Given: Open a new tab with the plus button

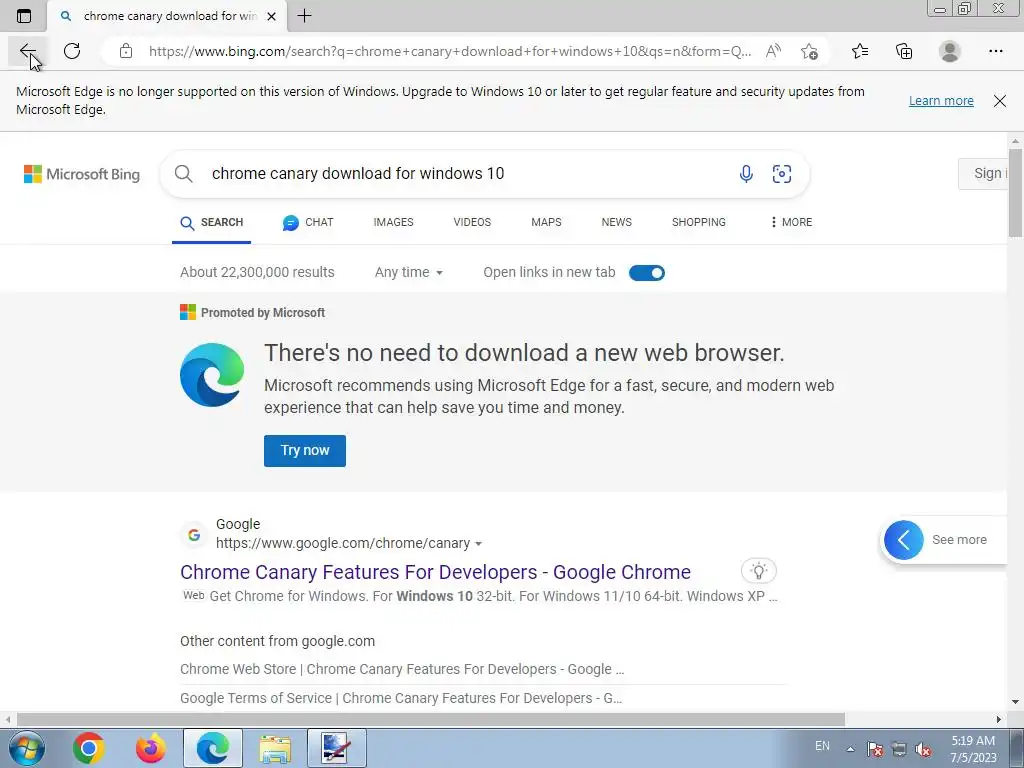Looking at the screenshot, I should 304,16.
